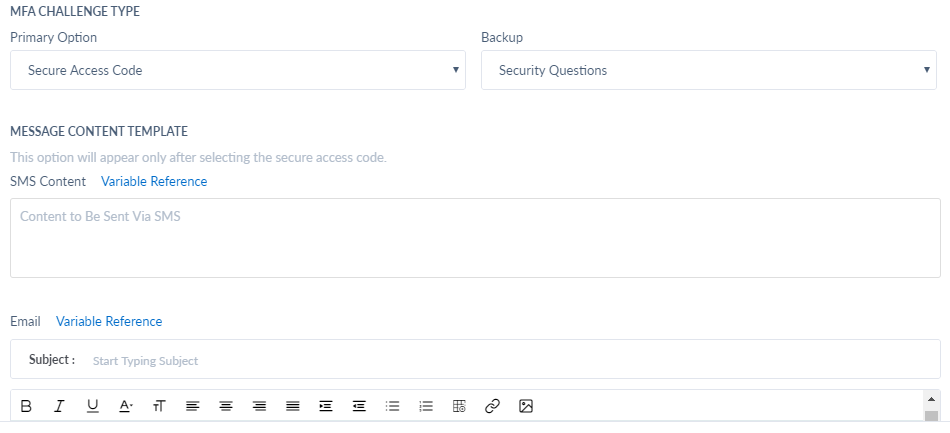Align email text to the right
Screen dimensions: 950x433
(x=259, y=406)
